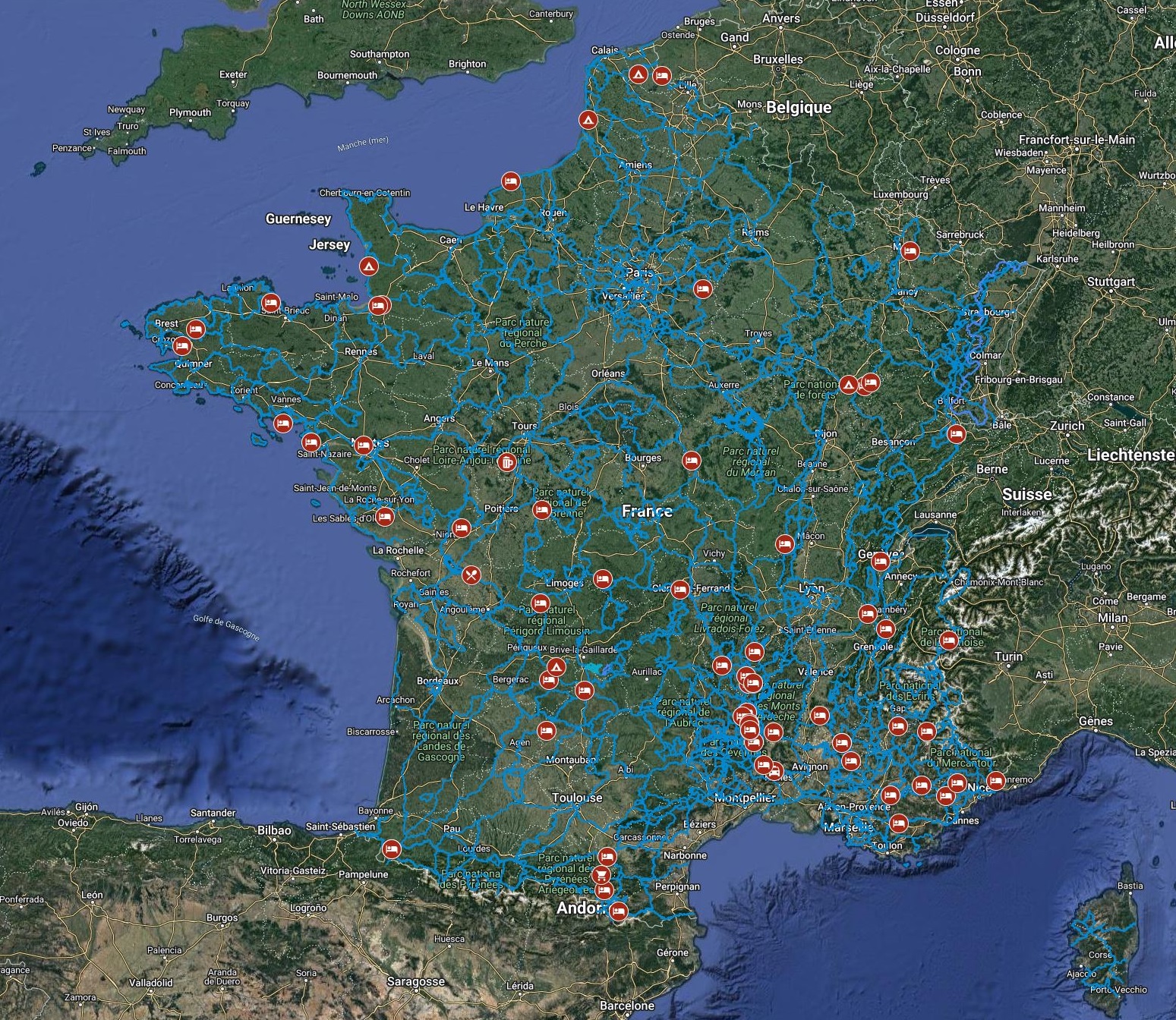Select the Plymouth city label
1176x1020 pixels.
click(190, 112)
